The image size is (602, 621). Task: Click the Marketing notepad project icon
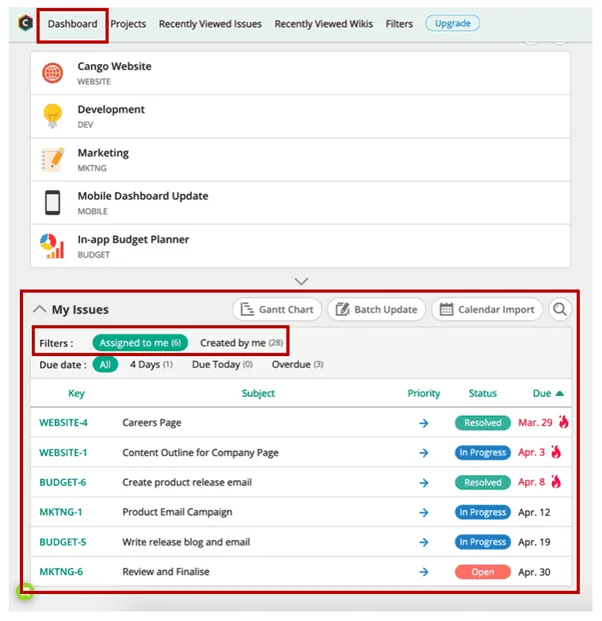pyautogui.click(x=52, y=159)
